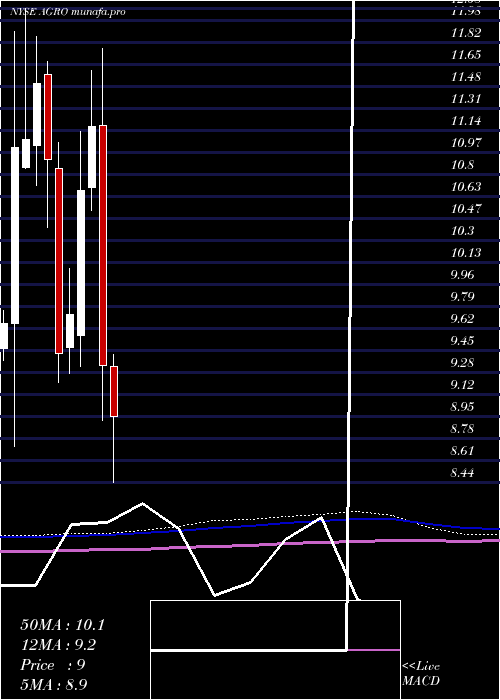Select the 8.95 price axis label

point(462,407)
